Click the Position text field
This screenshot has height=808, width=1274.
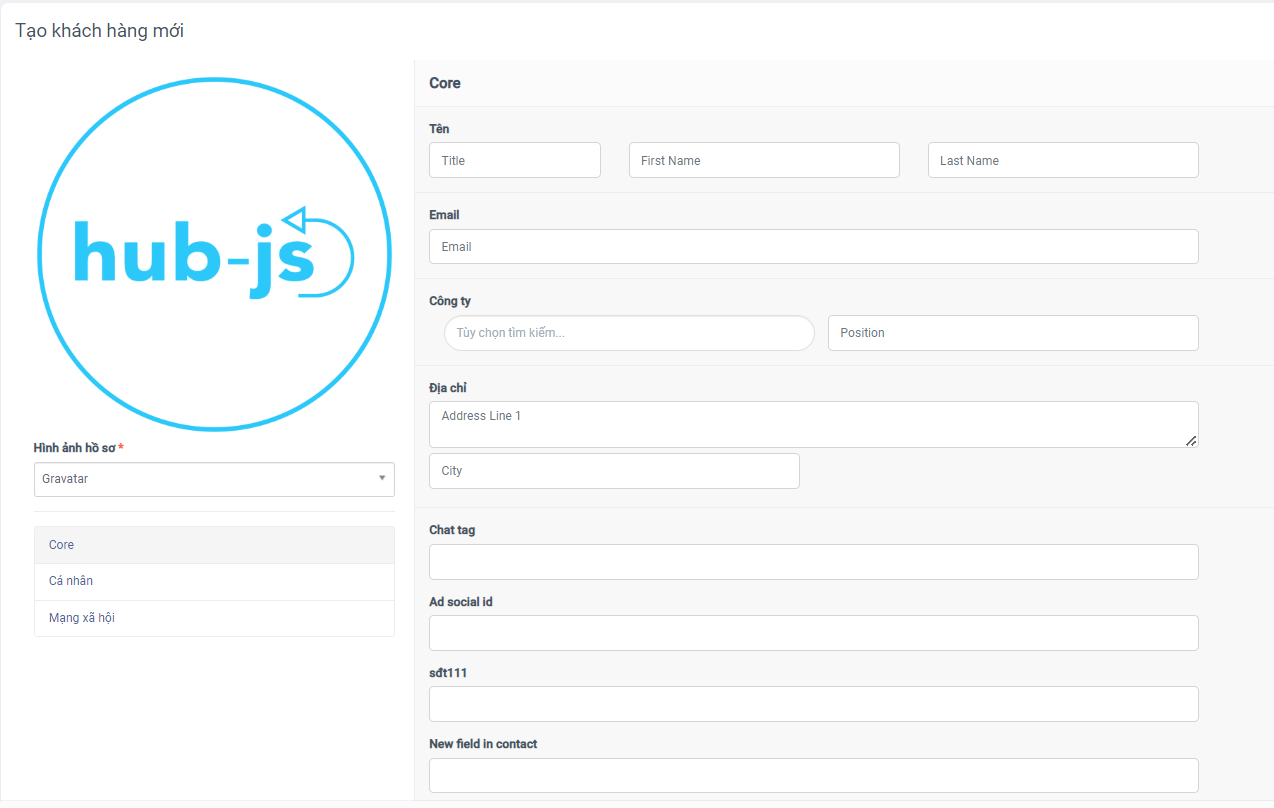(1012, 333)
